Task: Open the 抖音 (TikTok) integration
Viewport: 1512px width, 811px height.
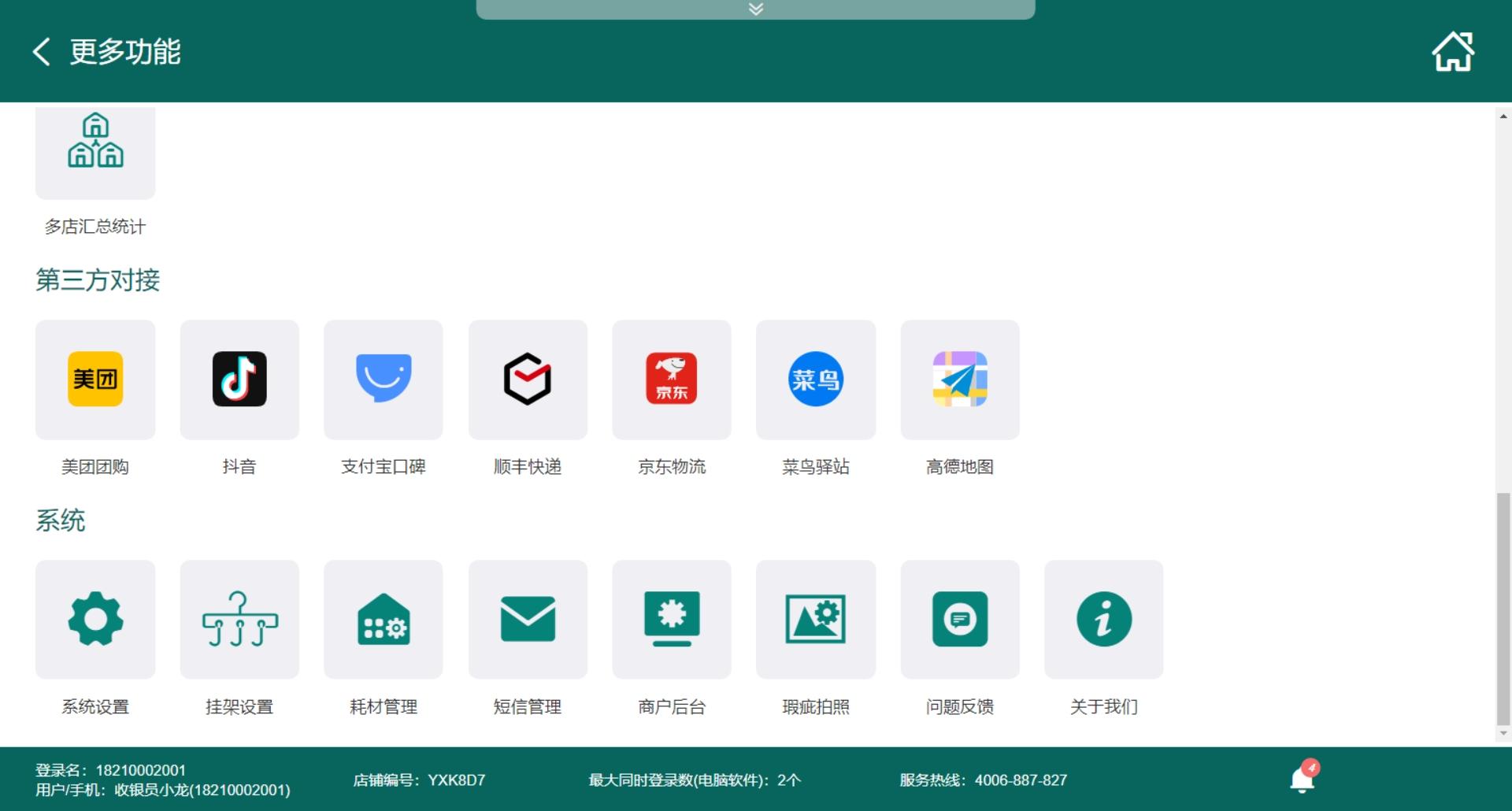Action: point(239,380)
